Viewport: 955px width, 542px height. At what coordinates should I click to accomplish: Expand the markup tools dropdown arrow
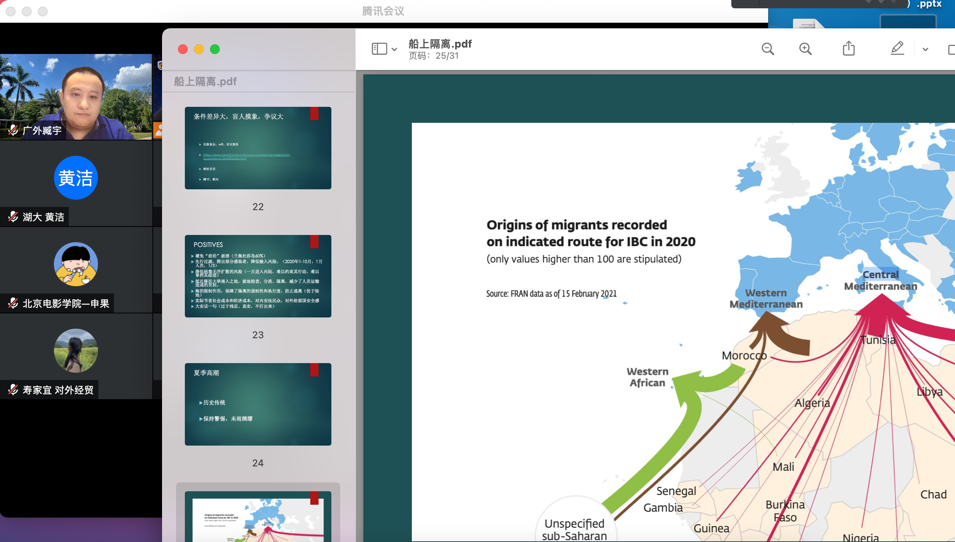925,50
